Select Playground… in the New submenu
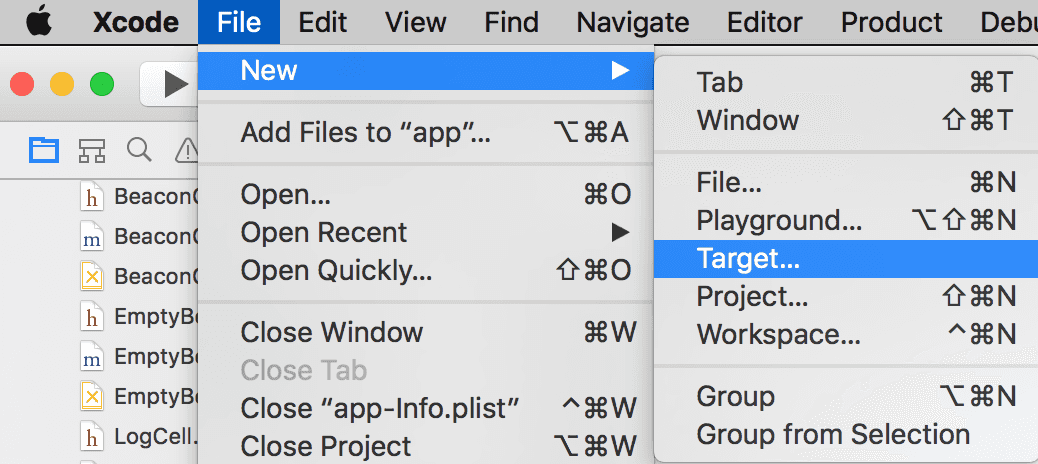Viewport: 1038px width, 464px height. point(779,220)
